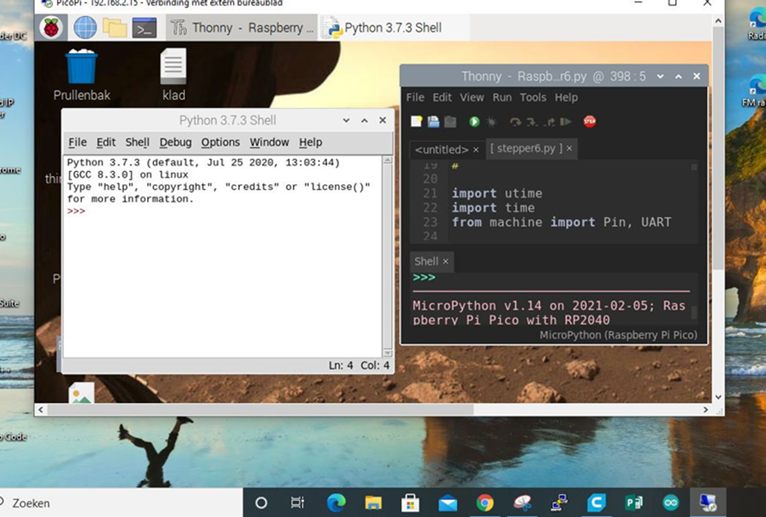Open Microsoft Edge from Windows taskbar
The width and height of the screenshot is (766, 517).
click(x=336, y=502)
